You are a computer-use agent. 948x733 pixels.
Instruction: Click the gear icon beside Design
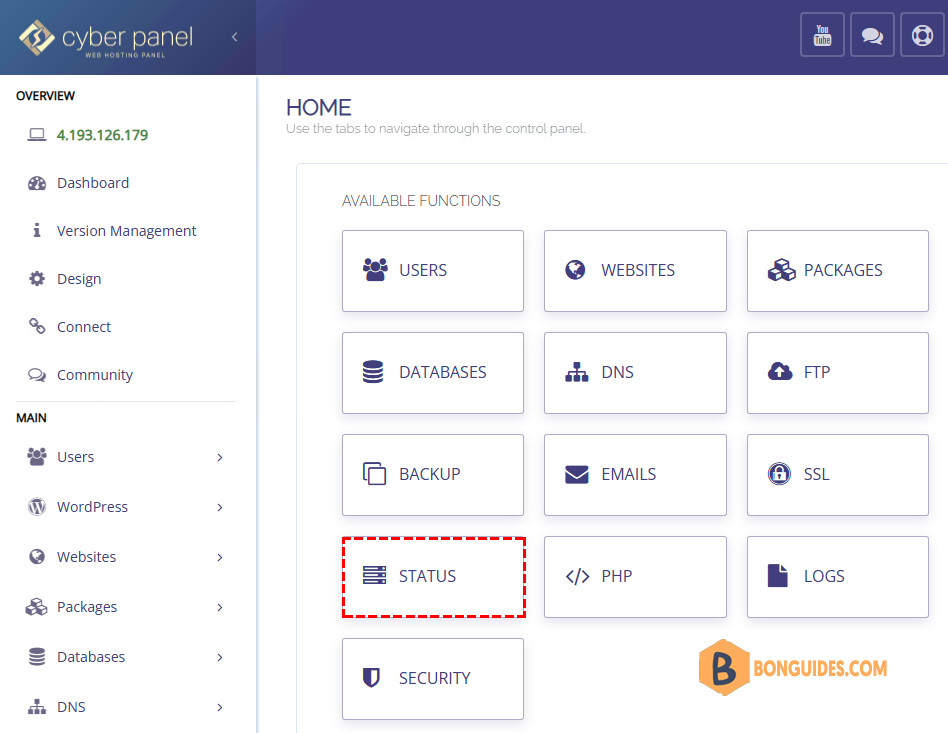click(37, 278)
